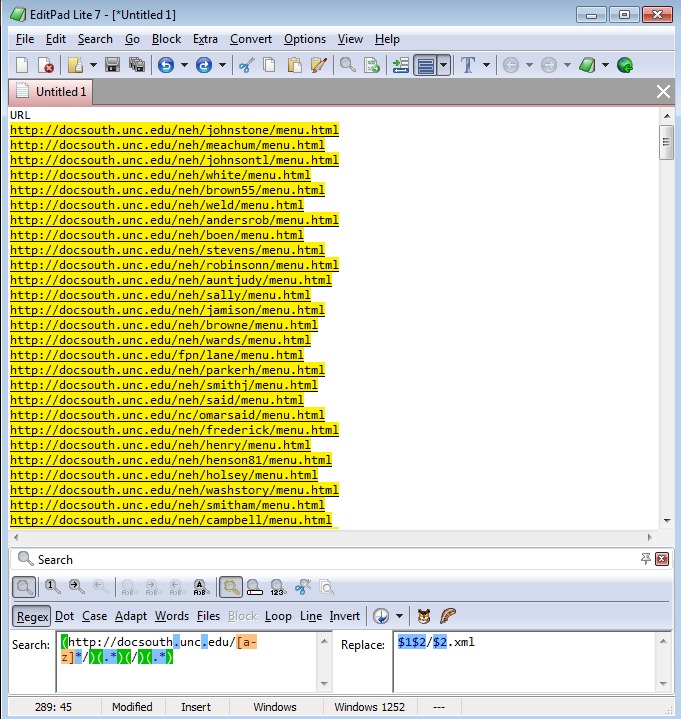
Task: Enable the Words search option
Action: (172, 616)
